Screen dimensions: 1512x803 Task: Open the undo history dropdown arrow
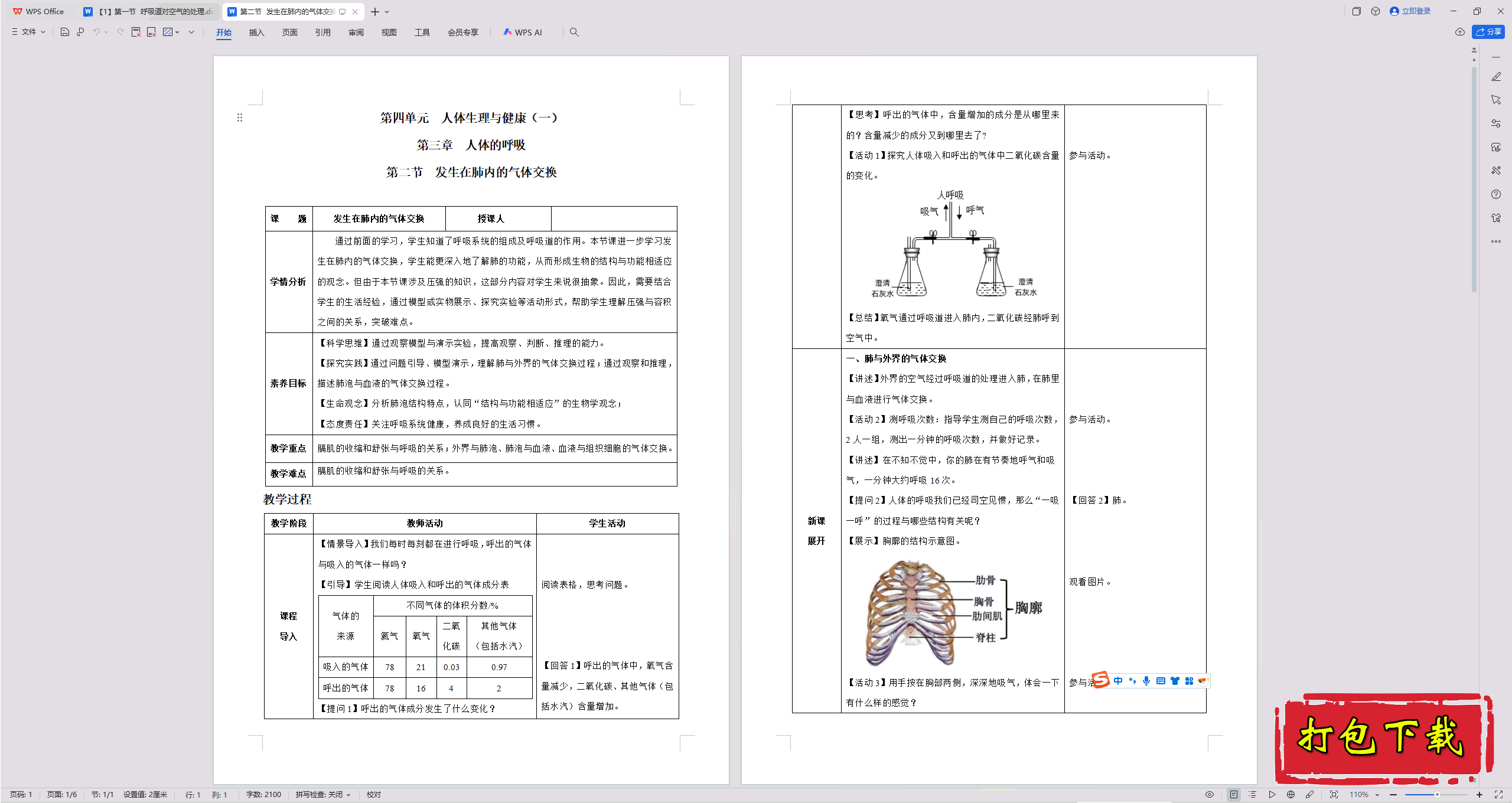point(106,32)
